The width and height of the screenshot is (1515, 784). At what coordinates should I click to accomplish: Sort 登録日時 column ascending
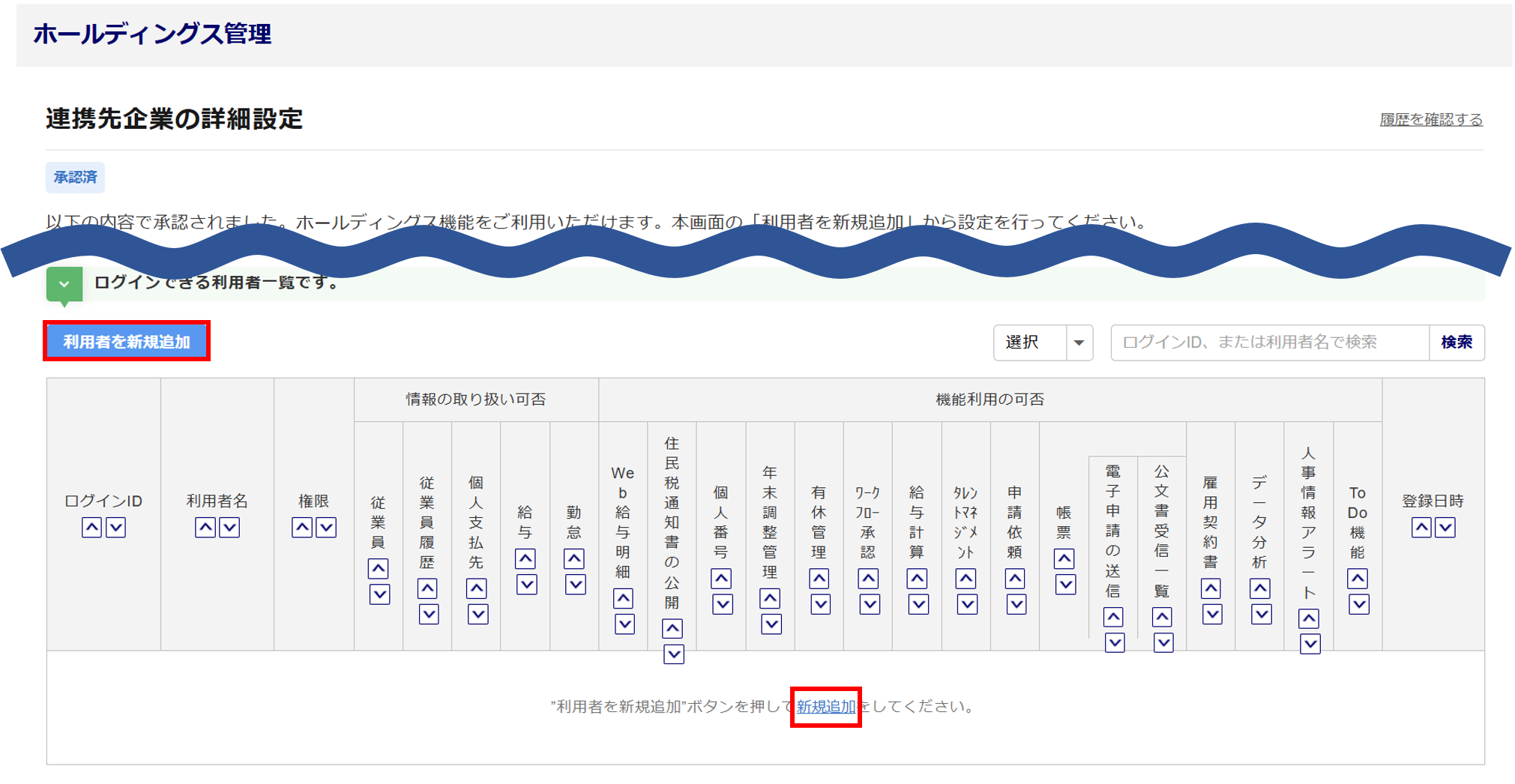pos(1421,528)
